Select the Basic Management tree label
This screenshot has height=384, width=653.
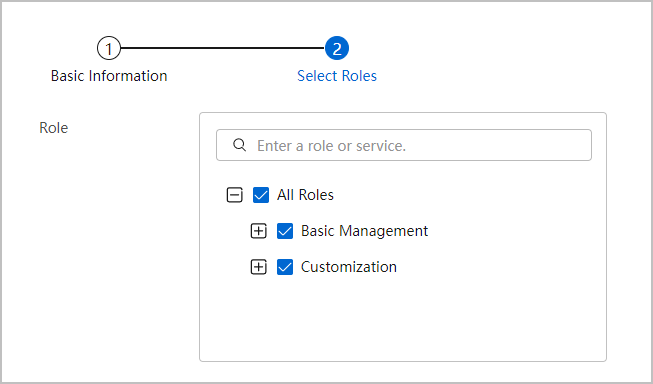click(364, 231)
